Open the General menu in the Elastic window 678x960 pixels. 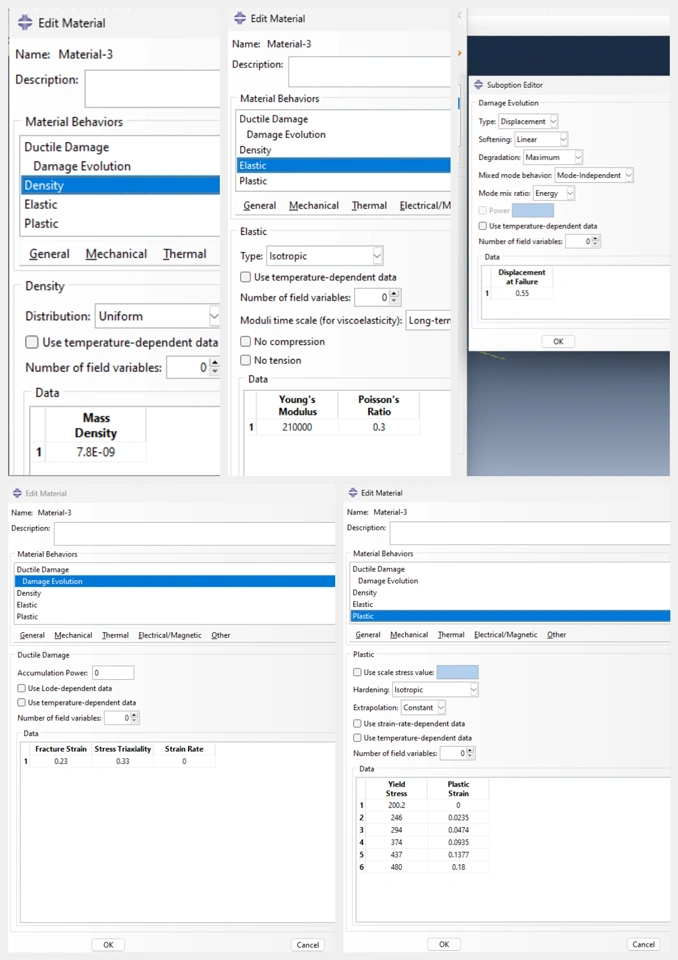click(260, 206)
